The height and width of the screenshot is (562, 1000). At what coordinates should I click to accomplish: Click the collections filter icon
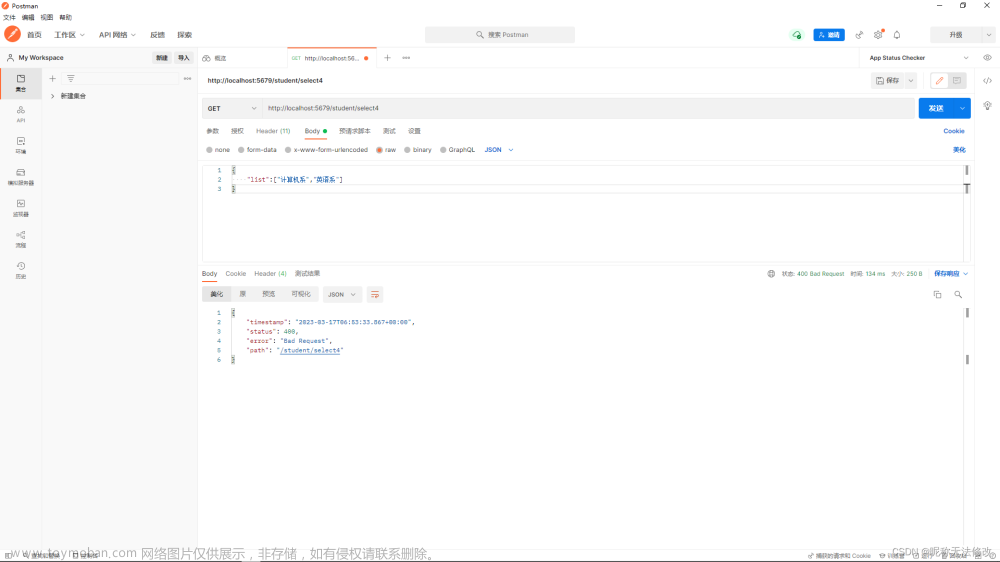[x=71, y=78]
